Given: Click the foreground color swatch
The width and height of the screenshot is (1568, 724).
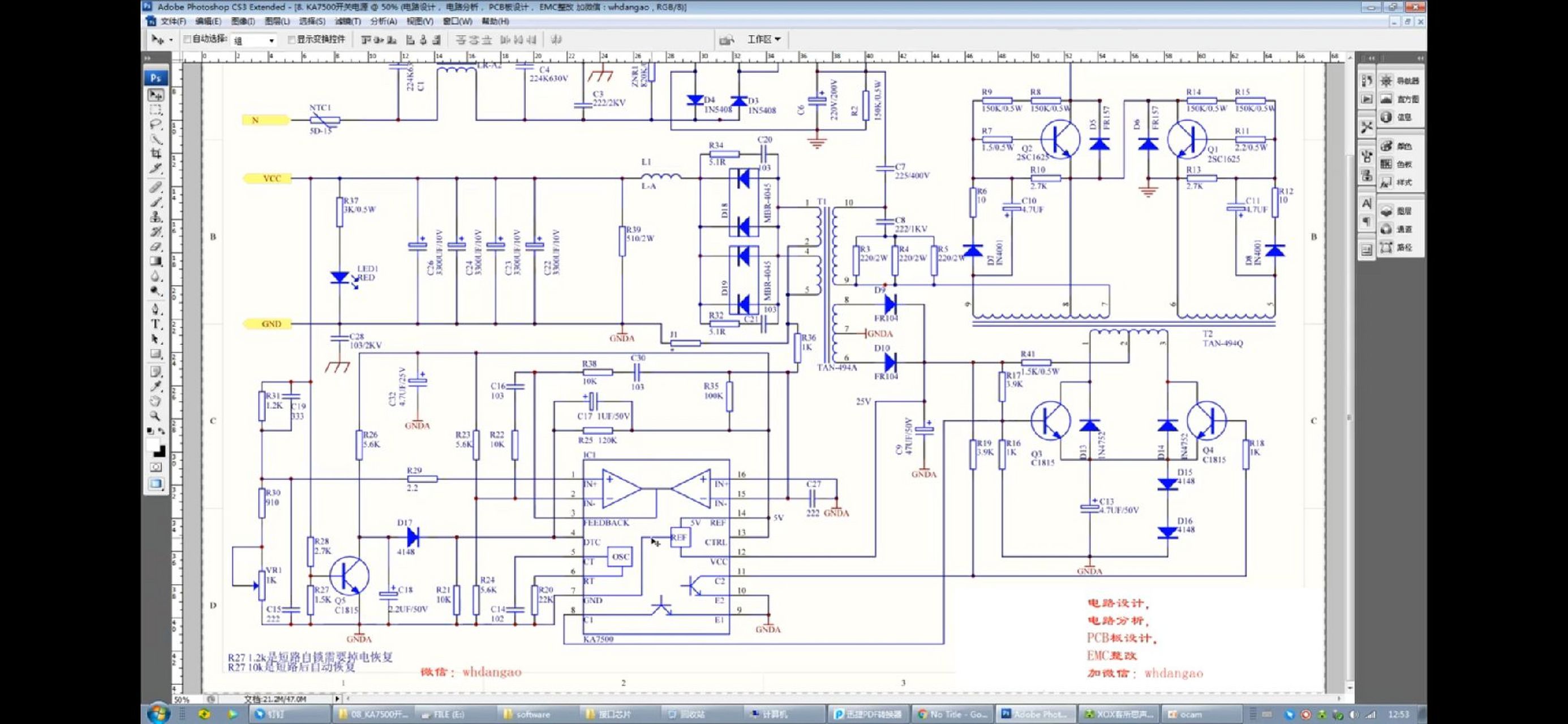Looking at the screenshot, I should 153,444.
